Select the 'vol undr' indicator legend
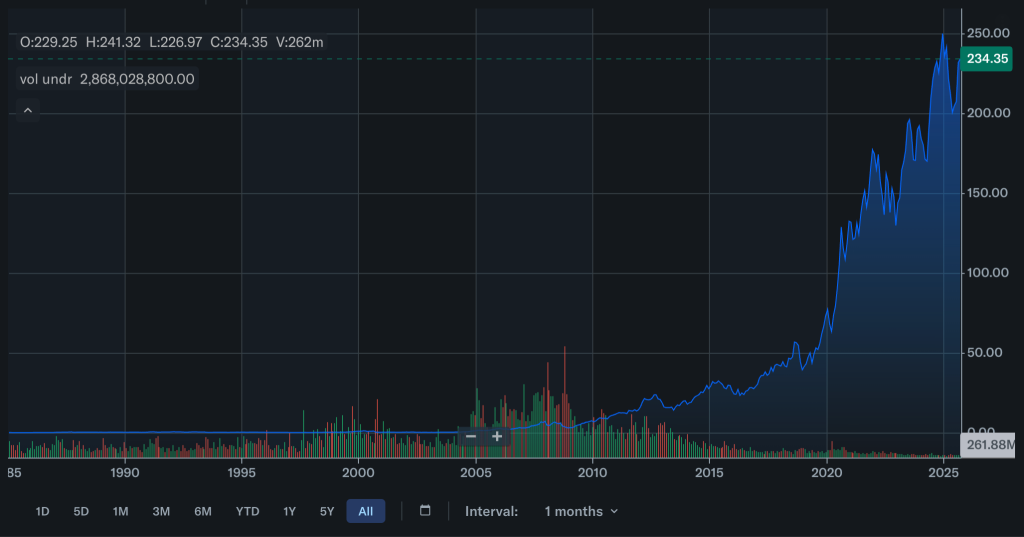 tap(107, 79)
